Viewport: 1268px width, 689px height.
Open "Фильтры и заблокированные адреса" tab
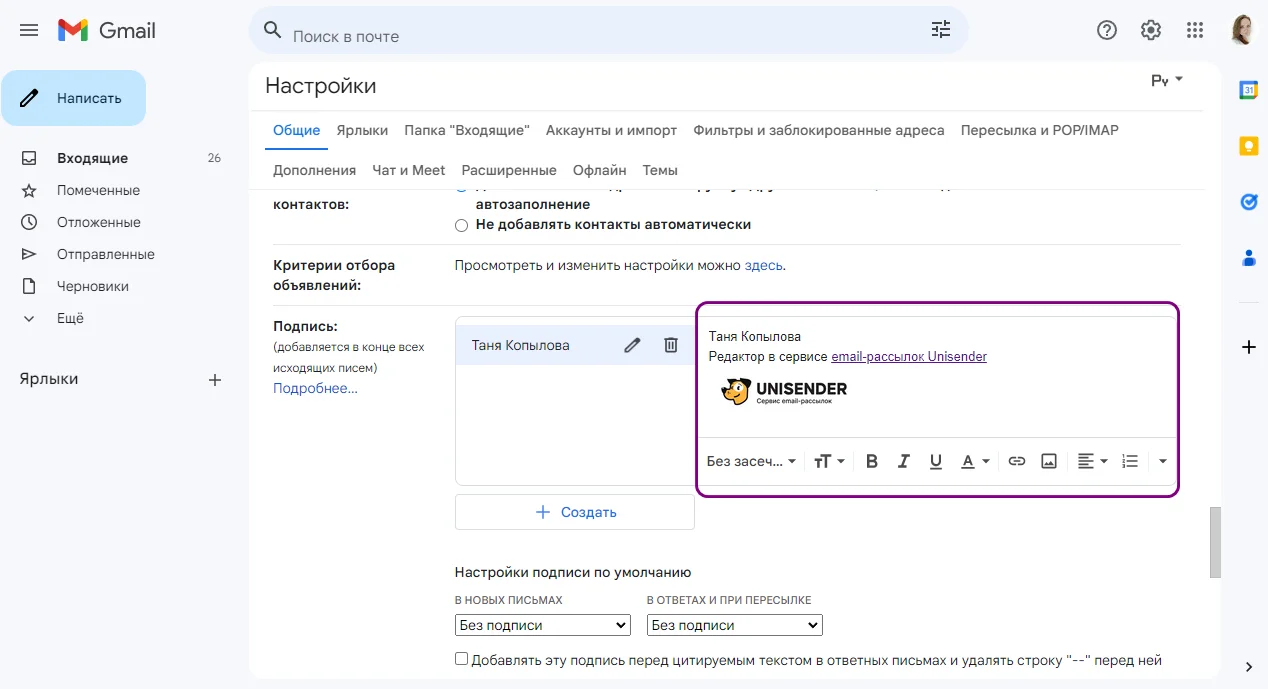point(818,130)
